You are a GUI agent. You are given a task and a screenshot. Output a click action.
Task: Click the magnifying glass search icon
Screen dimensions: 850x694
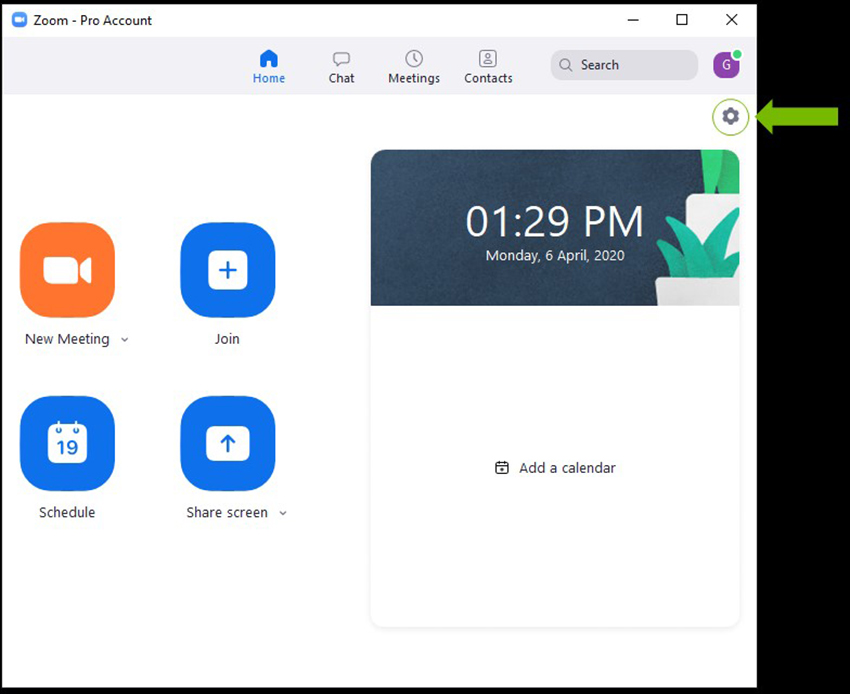coord(567,65)
